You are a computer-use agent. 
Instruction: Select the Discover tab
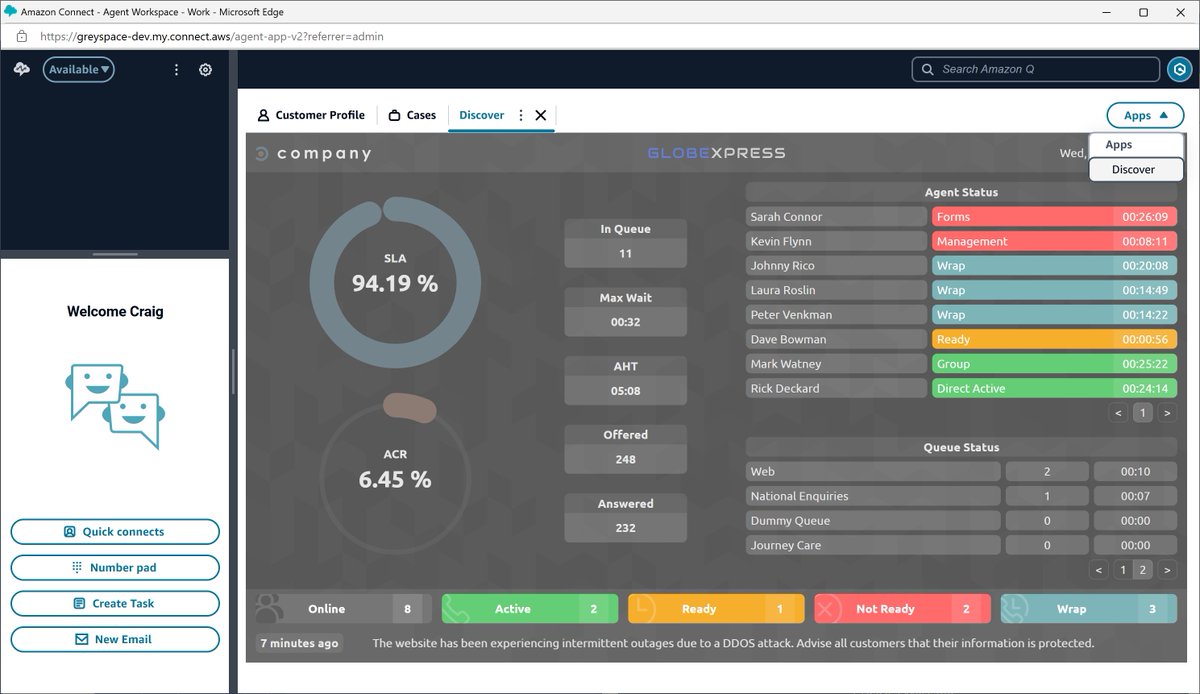481,115
